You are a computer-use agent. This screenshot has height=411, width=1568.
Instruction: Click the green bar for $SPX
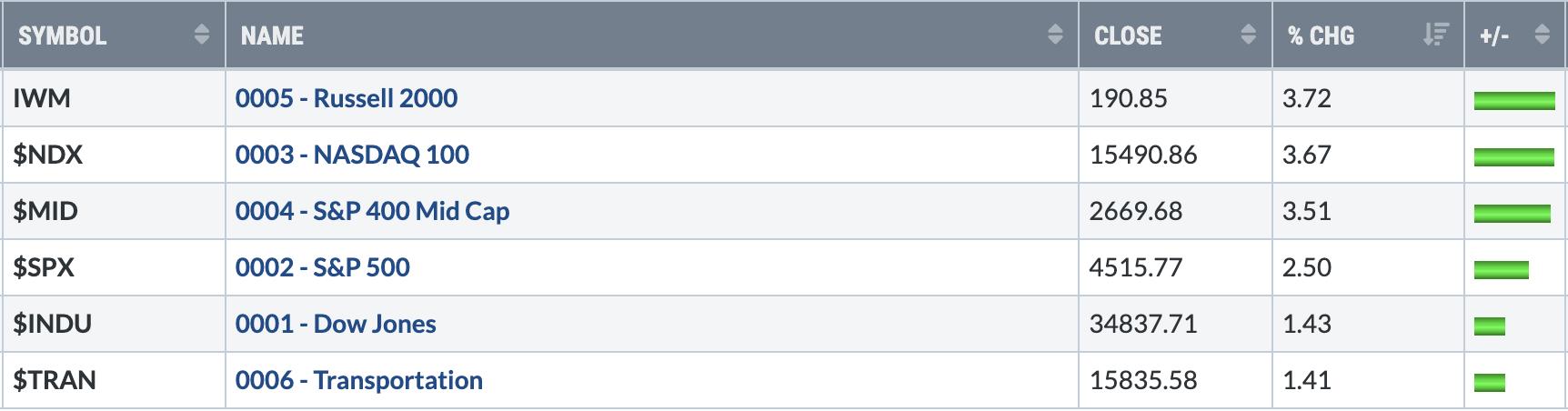click(x=1501, y=269)
